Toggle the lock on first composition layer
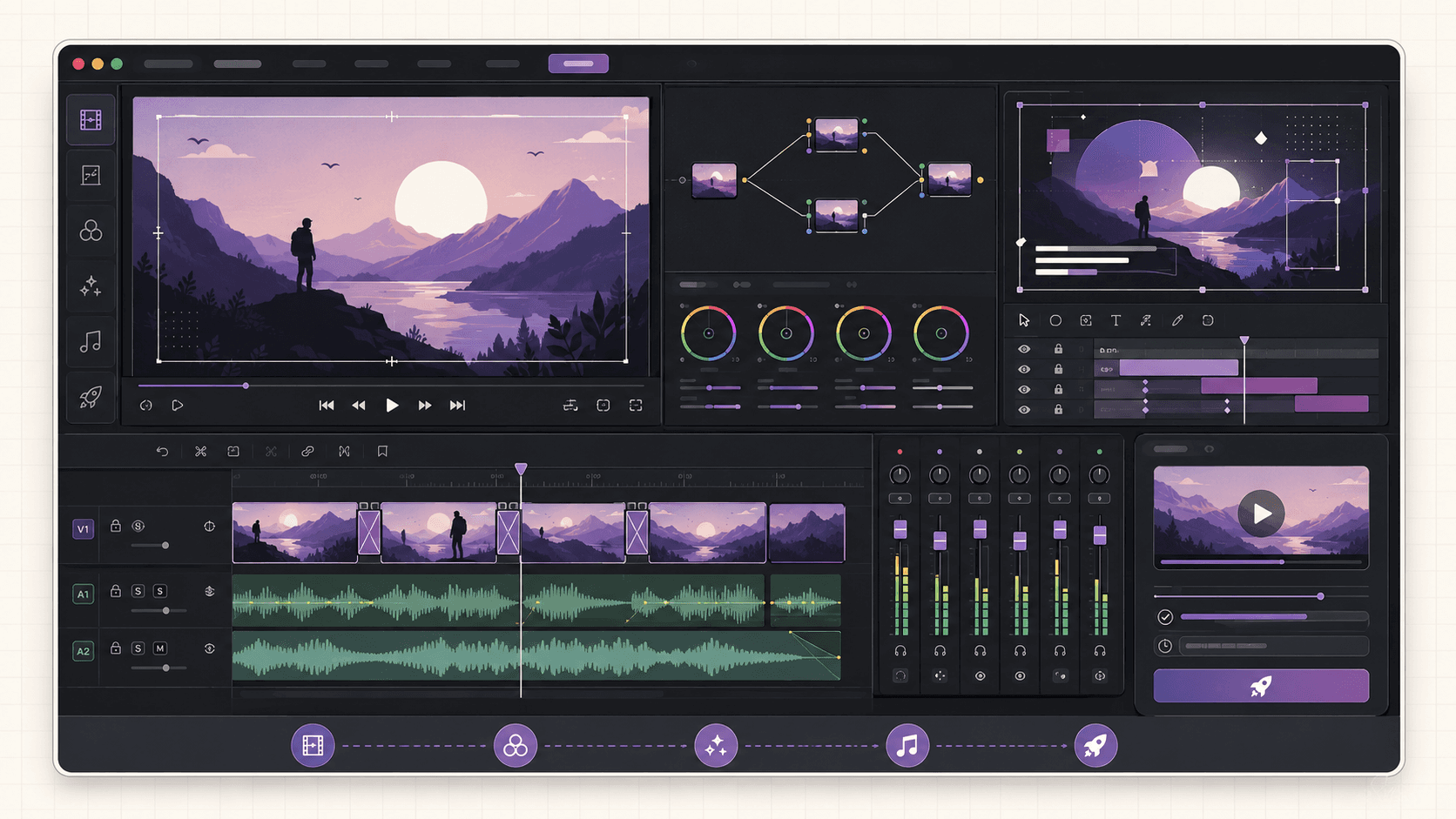The height and width of the screenshot is (819, 1456). coord(1058,349)
